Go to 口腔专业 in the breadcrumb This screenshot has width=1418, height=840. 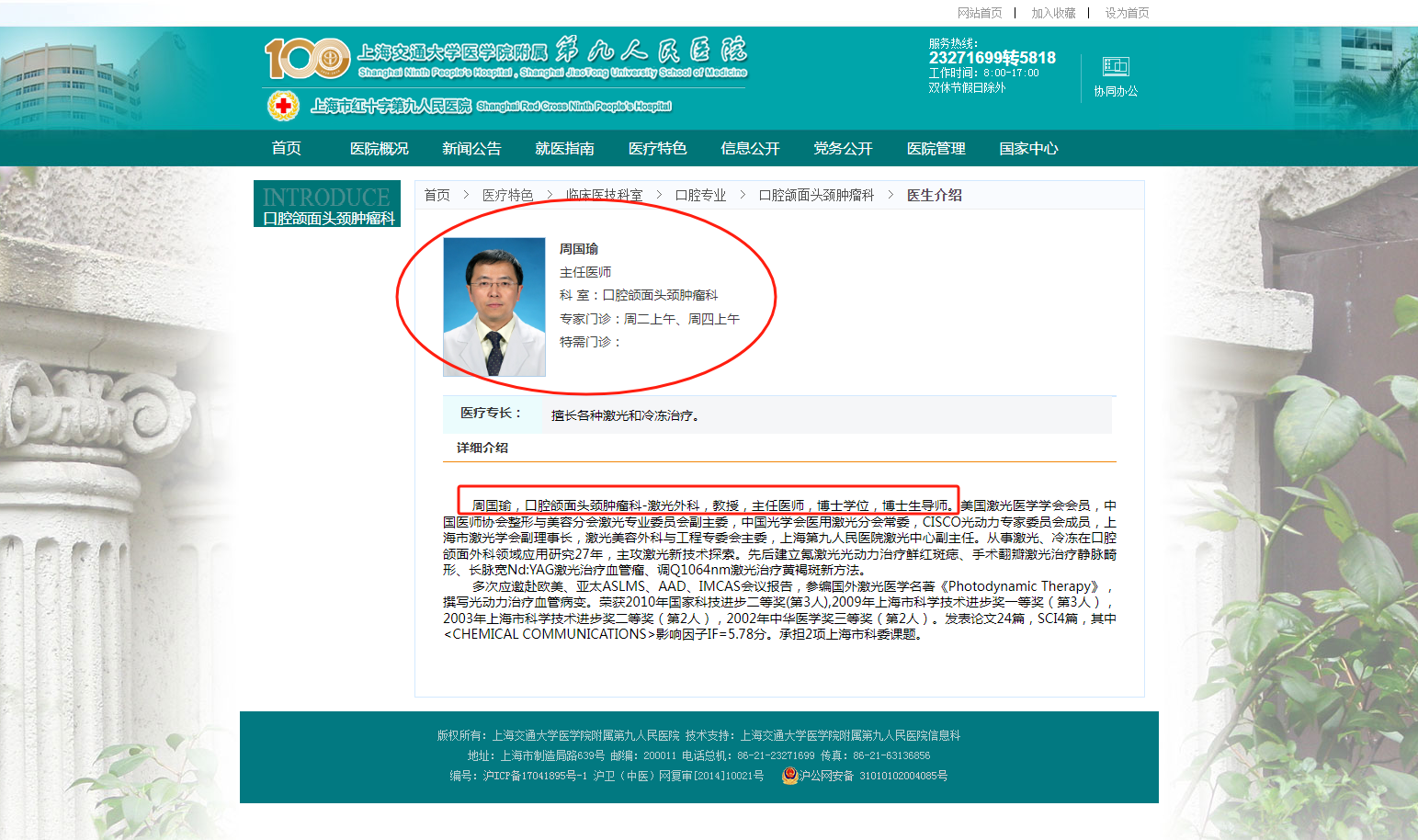[x=700, y=195]
